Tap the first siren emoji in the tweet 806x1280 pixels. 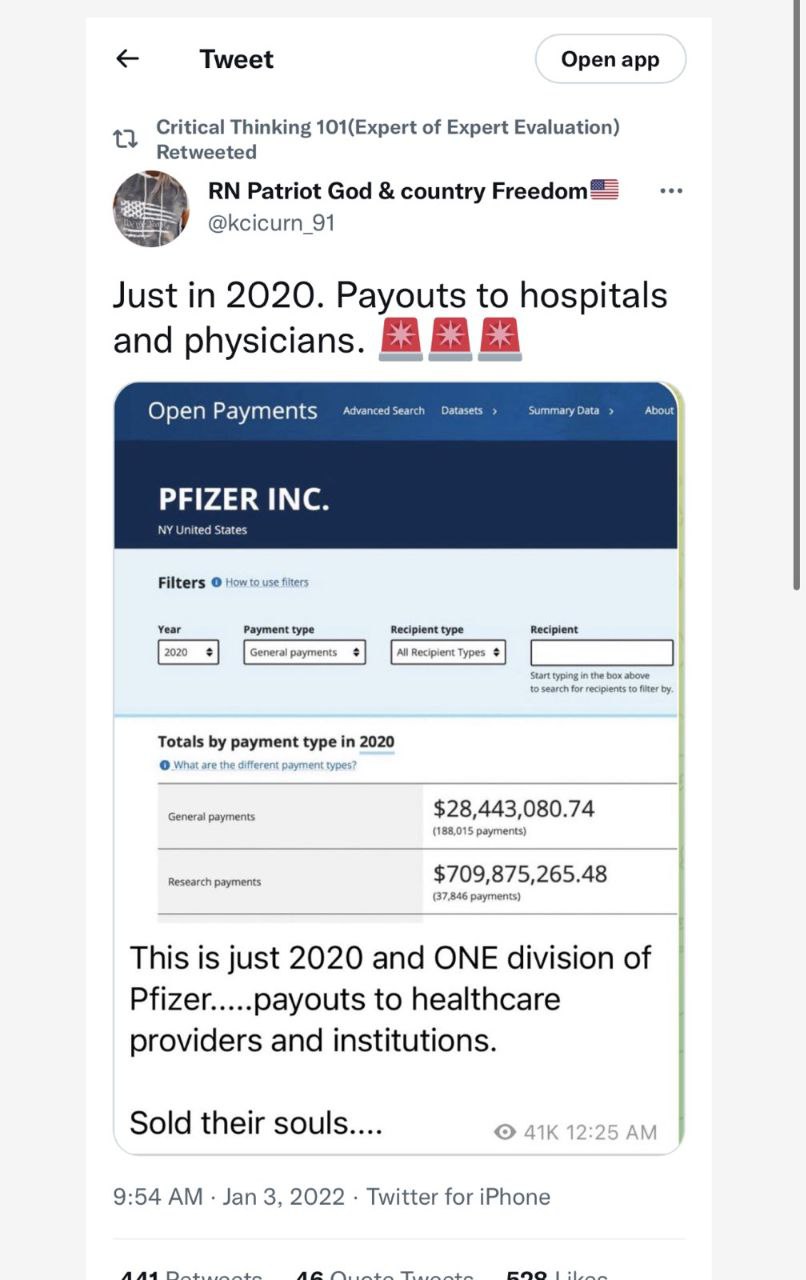401,339
